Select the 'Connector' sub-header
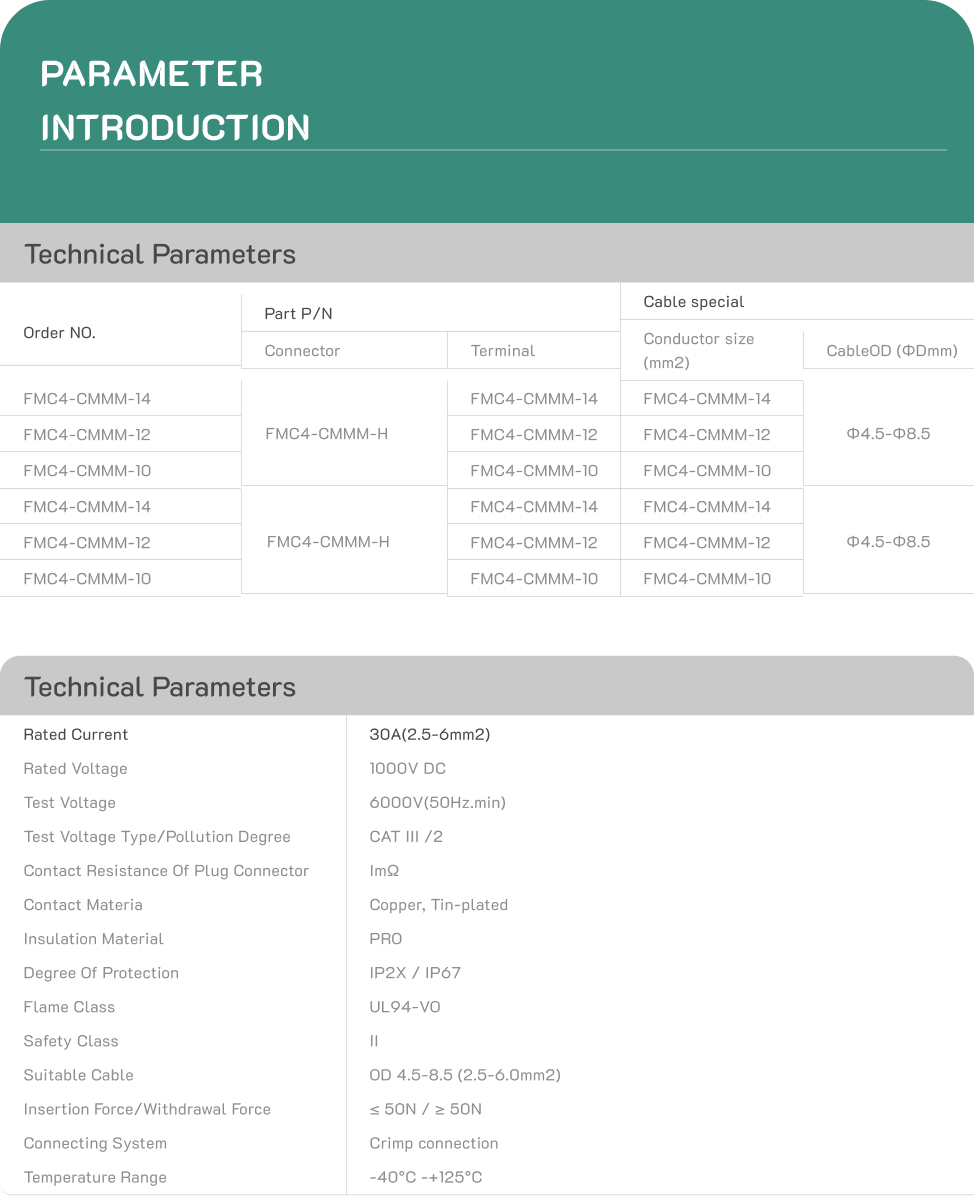The image size is (974, 1196). [302, 351]
